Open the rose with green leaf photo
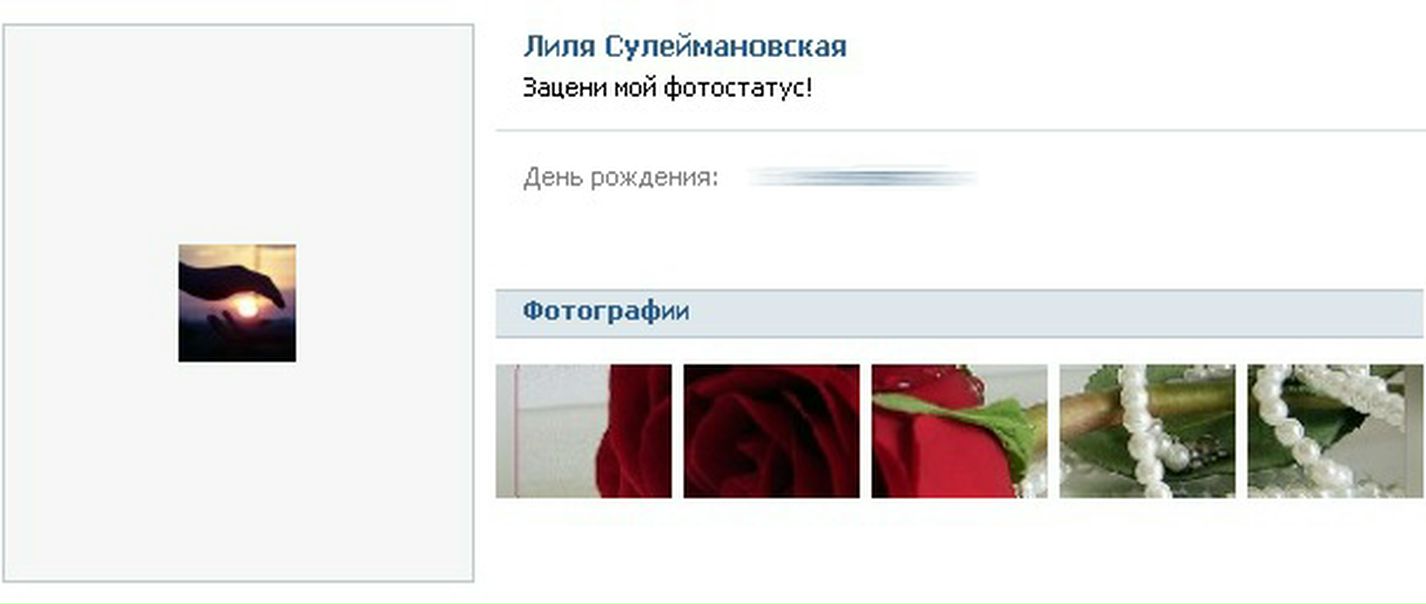The width and height of the screenshot is (1426, 604). pos(959,431)
